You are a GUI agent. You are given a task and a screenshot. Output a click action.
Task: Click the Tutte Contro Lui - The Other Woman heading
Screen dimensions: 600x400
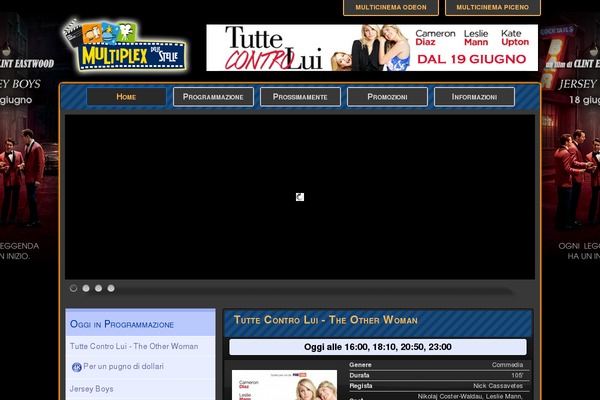326,320
